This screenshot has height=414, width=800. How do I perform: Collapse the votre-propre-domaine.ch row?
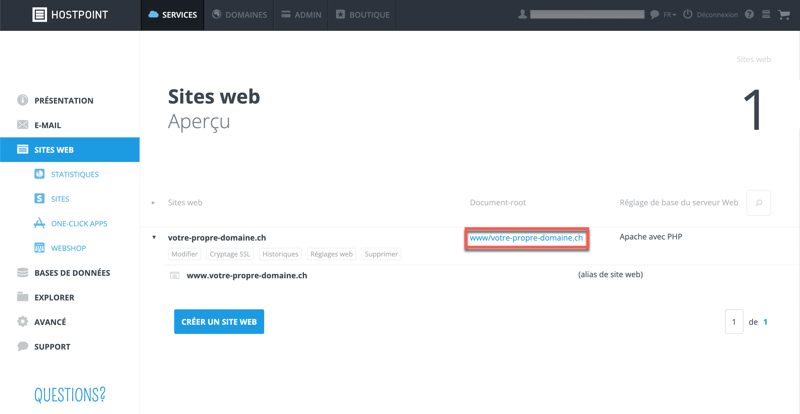click(154, 237)
